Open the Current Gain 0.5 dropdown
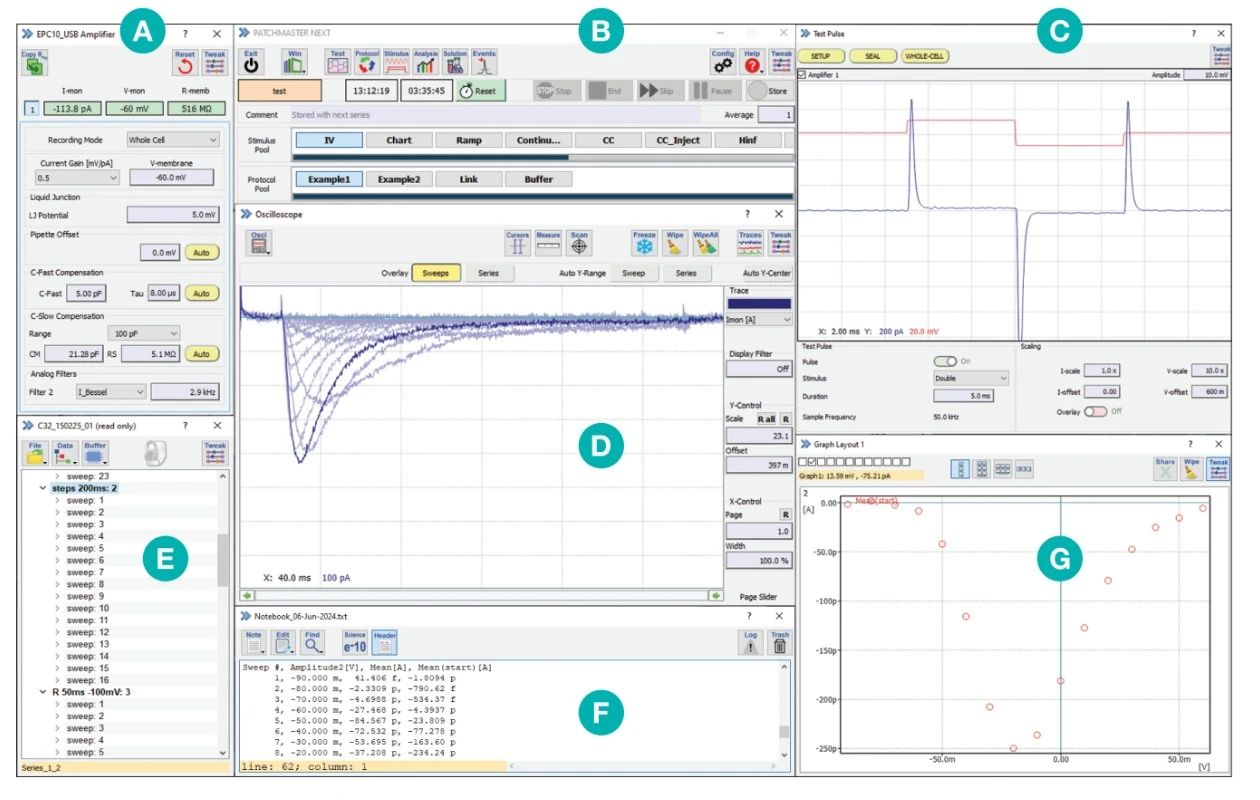The width and height of the screenshot is (1260, 800). (x=77, y=177)
